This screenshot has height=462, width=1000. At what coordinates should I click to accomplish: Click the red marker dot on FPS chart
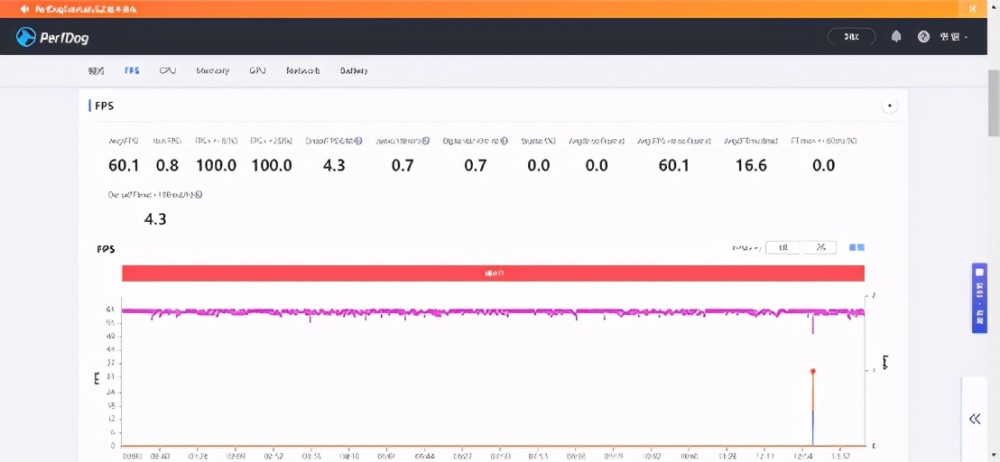(x=812, y=371)
